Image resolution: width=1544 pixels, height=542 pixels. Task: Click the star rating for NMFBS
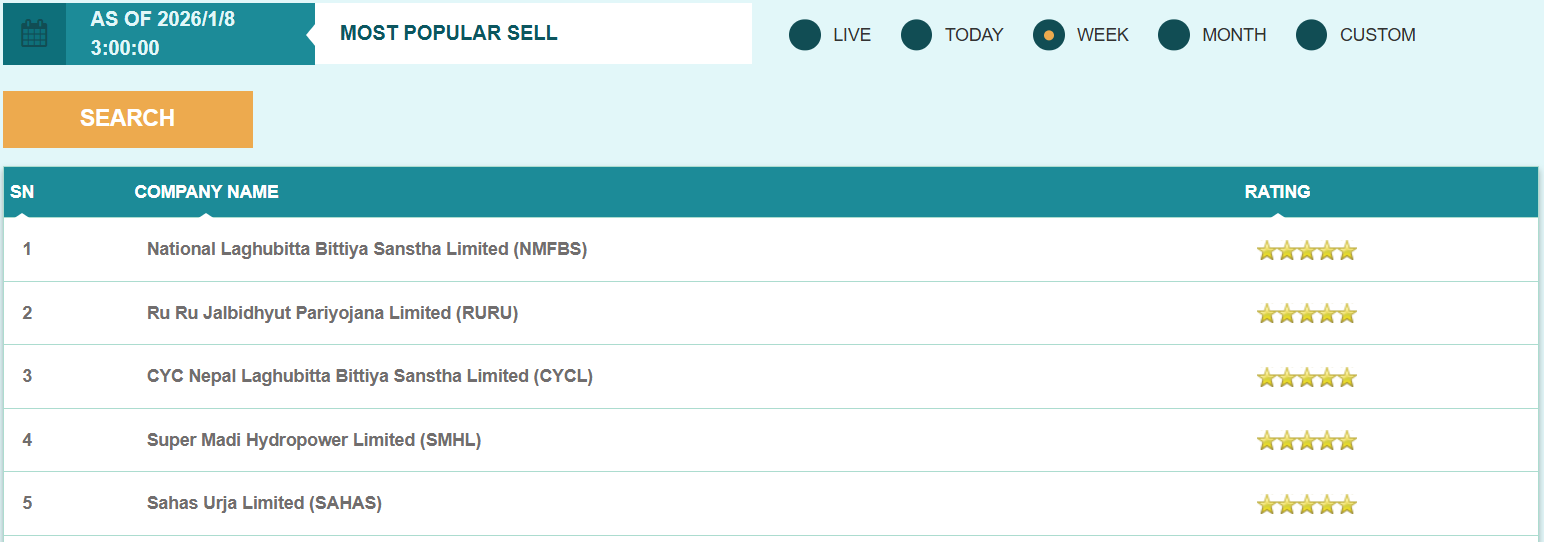click(1306, 250)
